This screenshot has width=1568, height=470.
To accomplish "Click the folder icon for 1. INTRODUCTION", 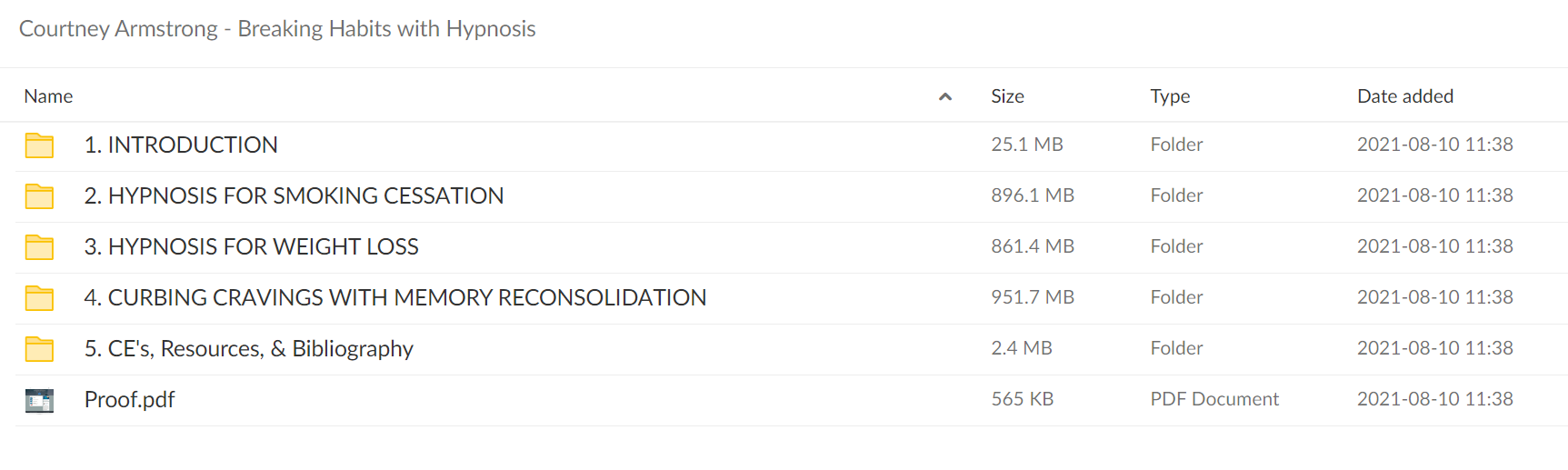I will click(x=39, y=145).
